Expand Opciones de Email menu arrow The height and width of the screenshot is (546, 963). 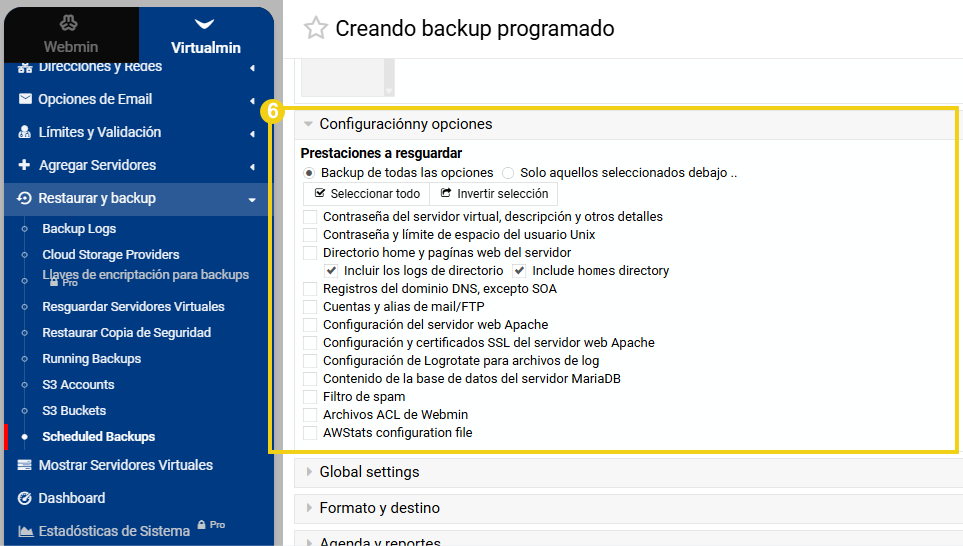click(252, 100)
